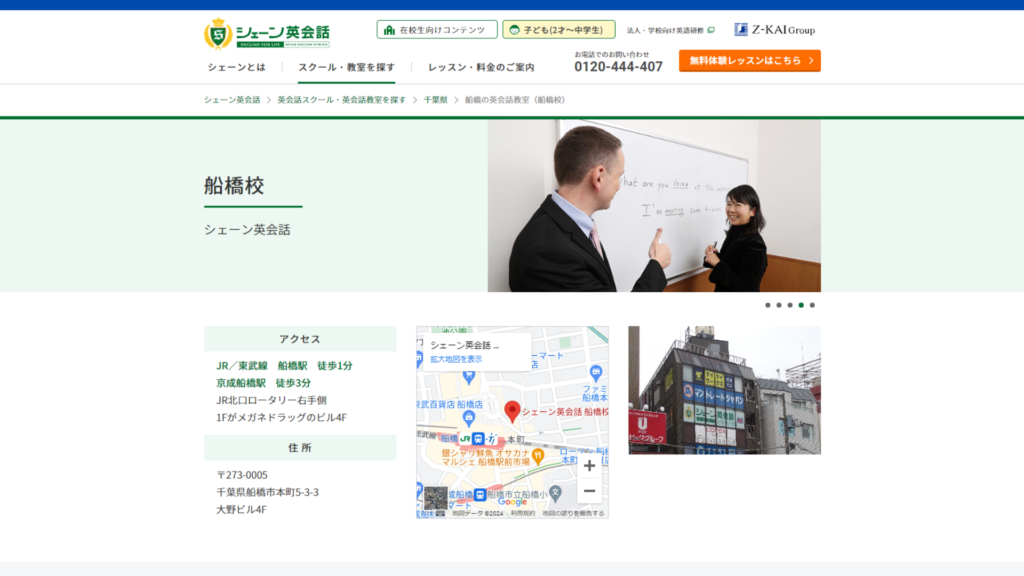Click the school building photo
1024x576 pixels.
[x=724, y=390]
